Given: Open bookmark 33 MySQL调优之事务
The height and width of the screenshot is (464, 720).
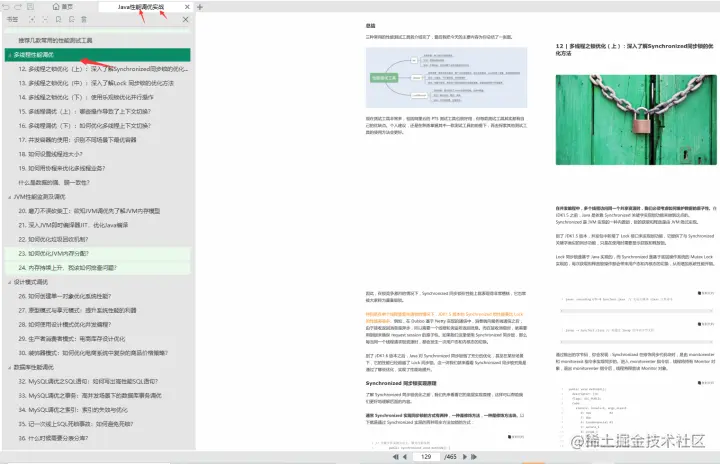Looking at the screenshot, I should click(90, 396).
